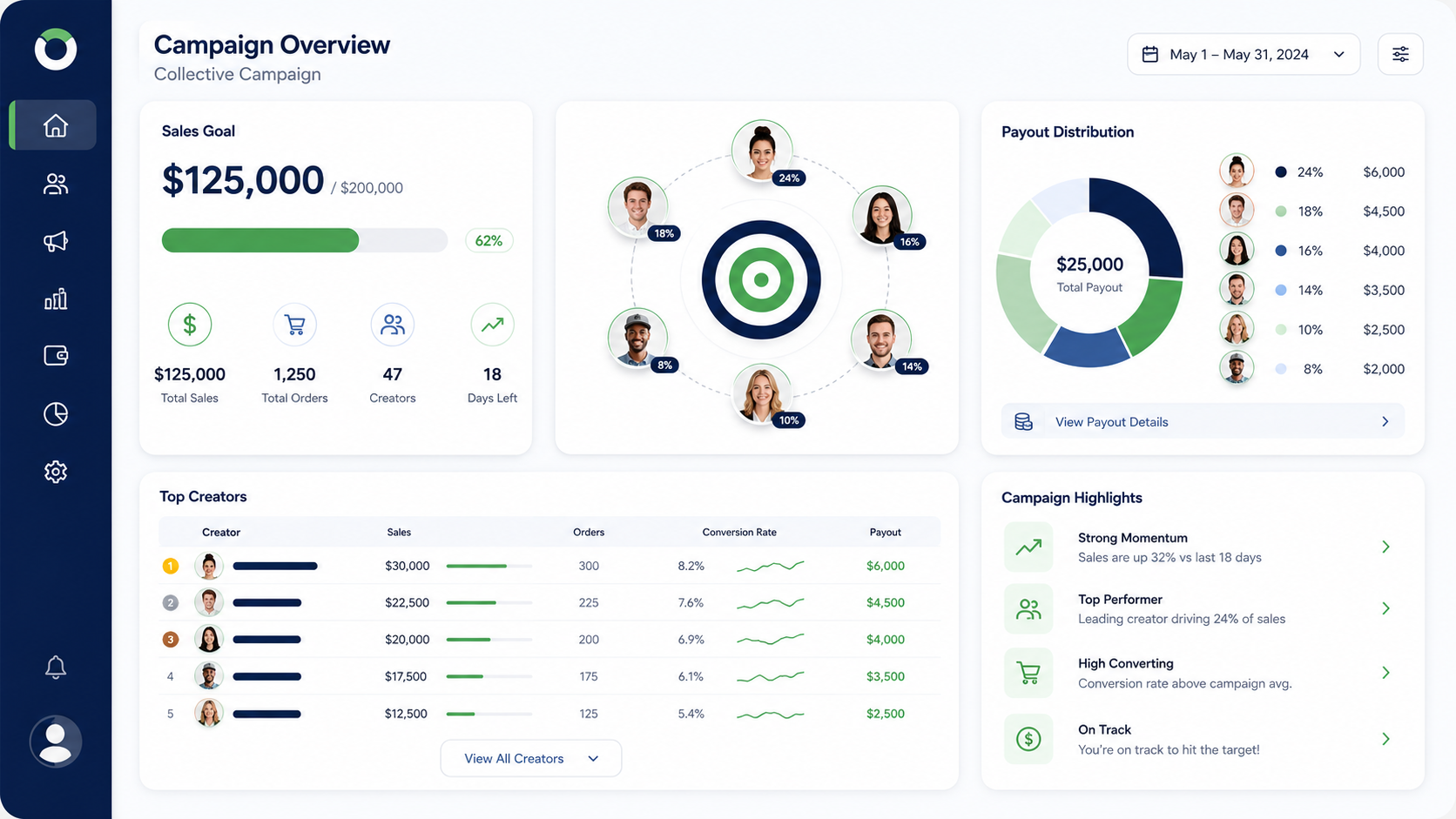Screen dimensions: 1456x819
Task: Click the rank 5 creator avatar in table
Action: pos(209,714)
